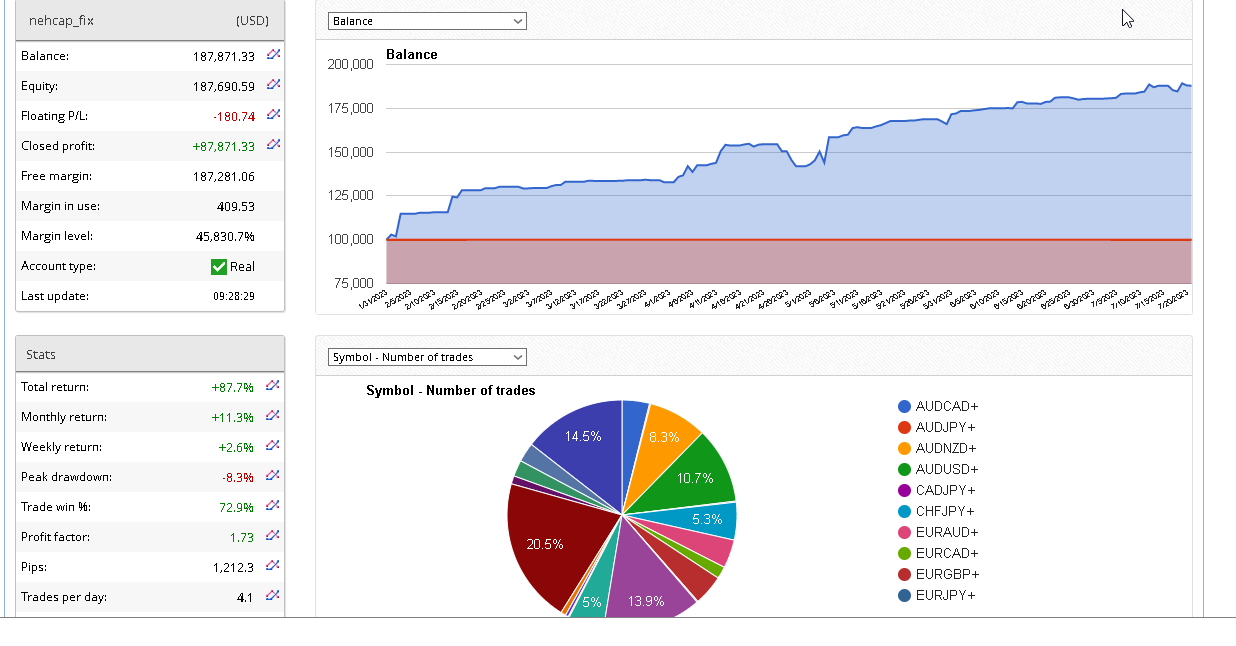Viewport: 1236px width, 646px height.
Task: Click chart icon next to Peak drawdown
Action: [x=273, y=476]
